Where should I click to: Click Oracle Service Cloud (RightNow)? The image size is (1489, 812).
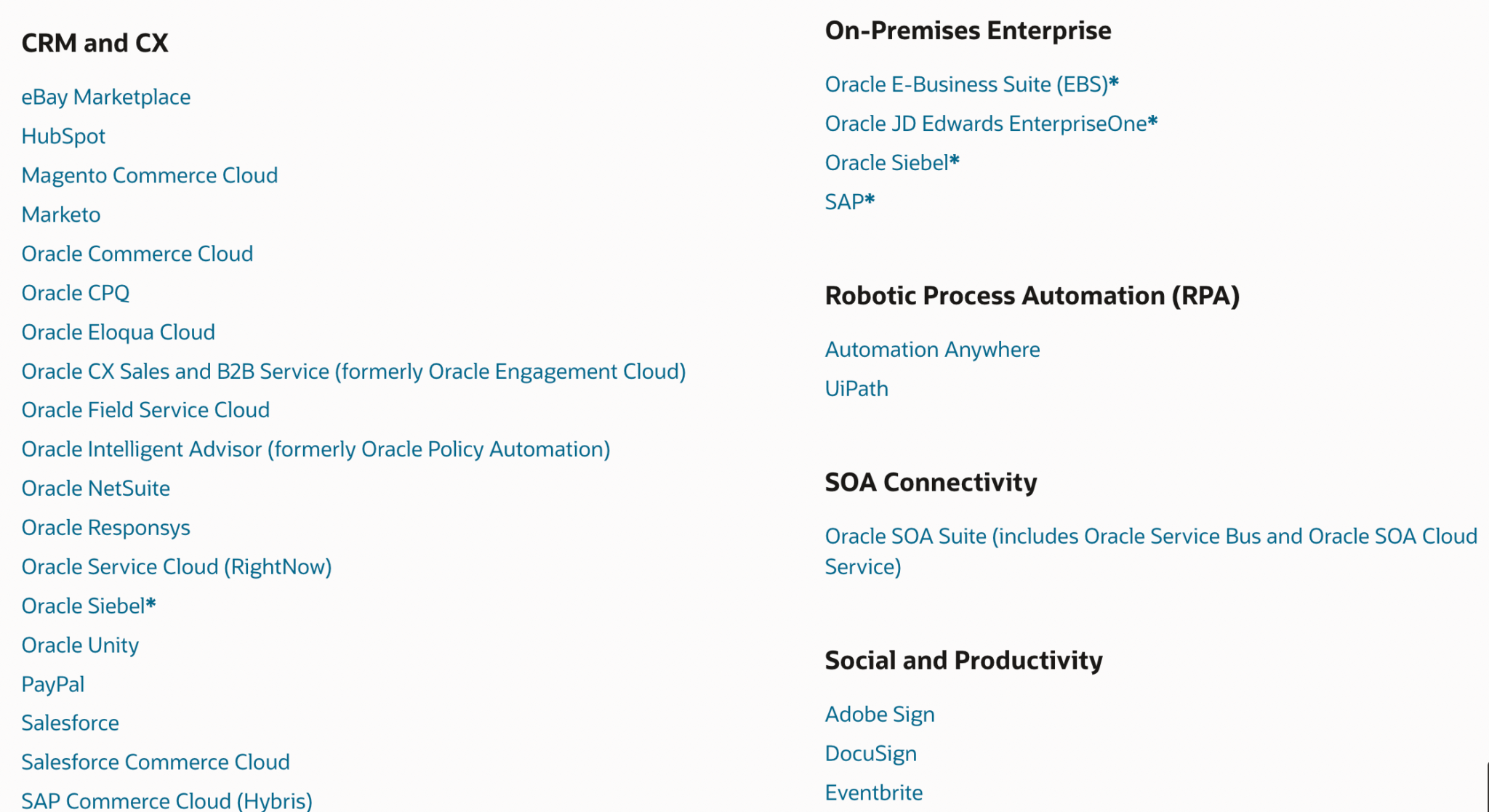point(177,566)
